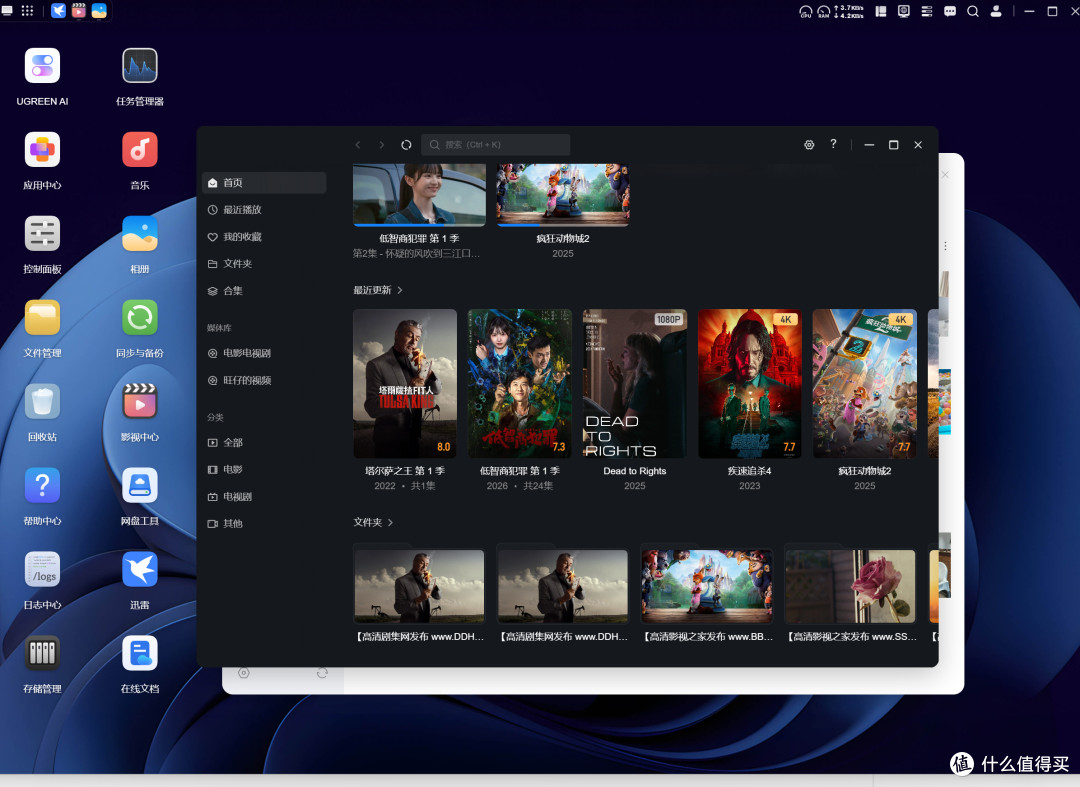Open the Photos (相册) desktop icon

click(x=140, y=233)
